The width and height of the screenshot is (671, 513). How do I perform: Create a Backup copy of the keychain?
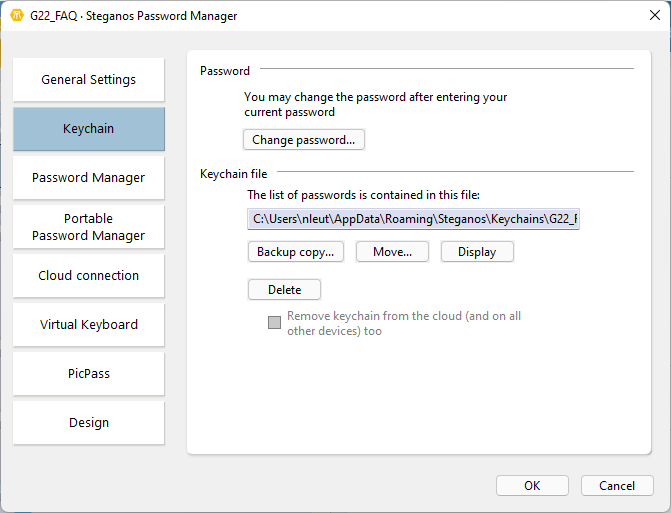[x=295, y=252]
